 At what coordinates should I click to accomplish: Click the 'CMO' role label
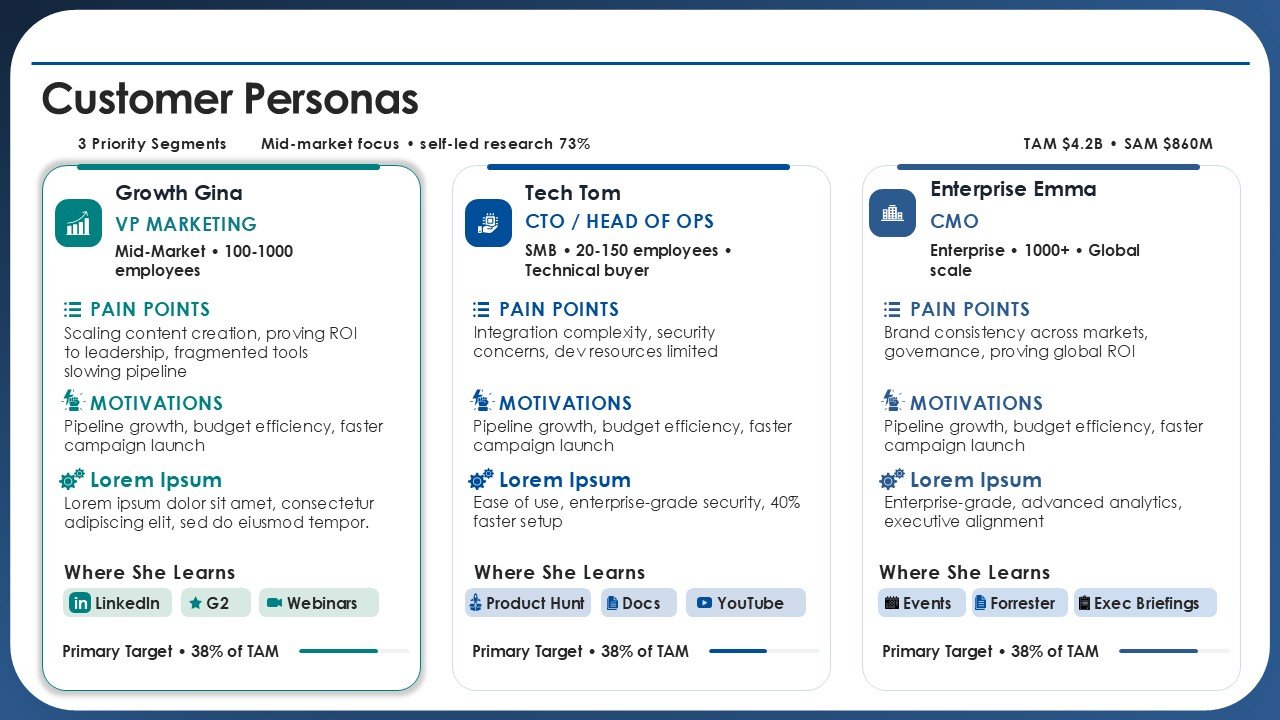click(x=954, y=221)
